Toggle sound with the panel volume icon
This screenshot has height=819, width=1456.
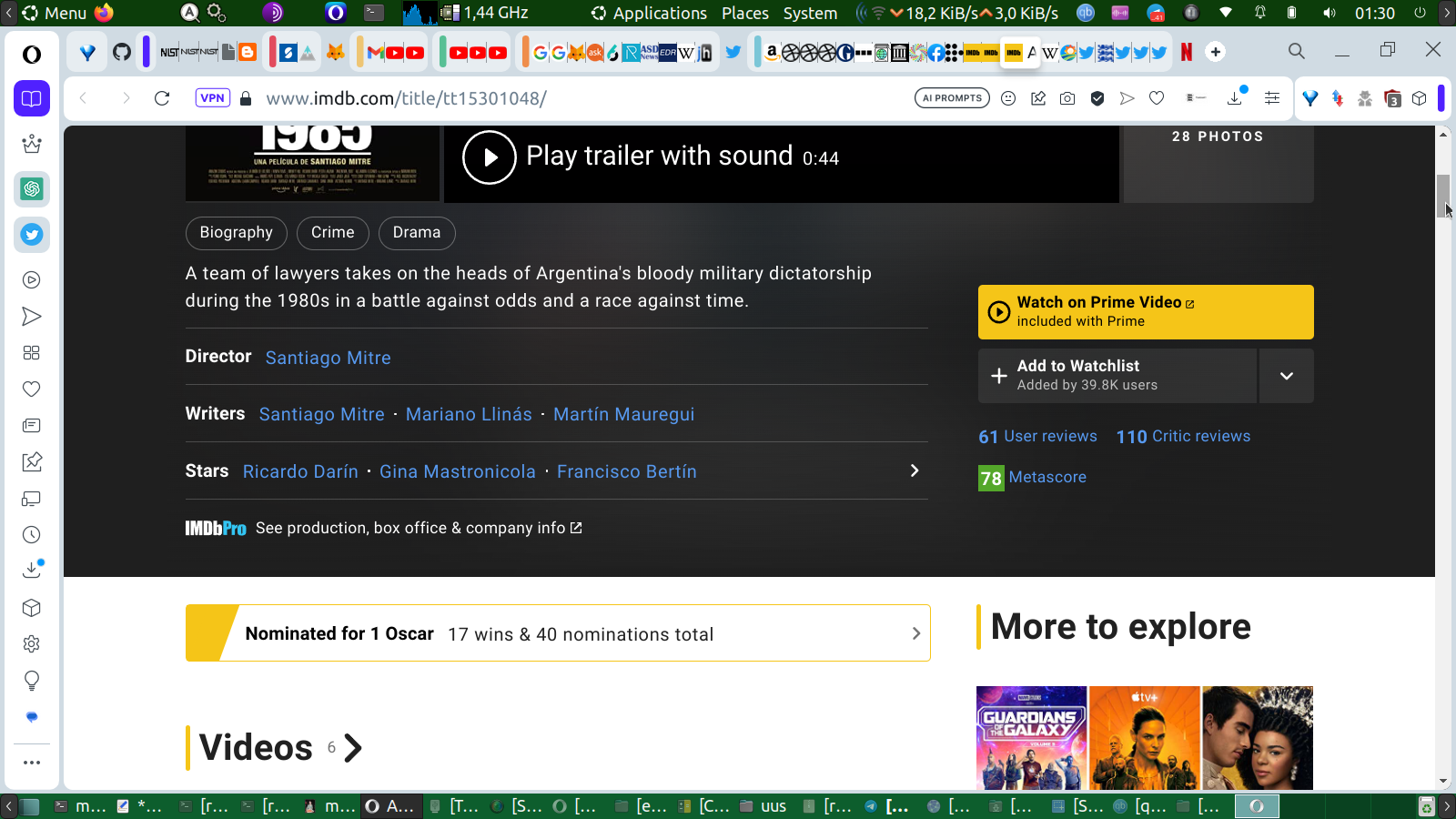pos(1330,13)
